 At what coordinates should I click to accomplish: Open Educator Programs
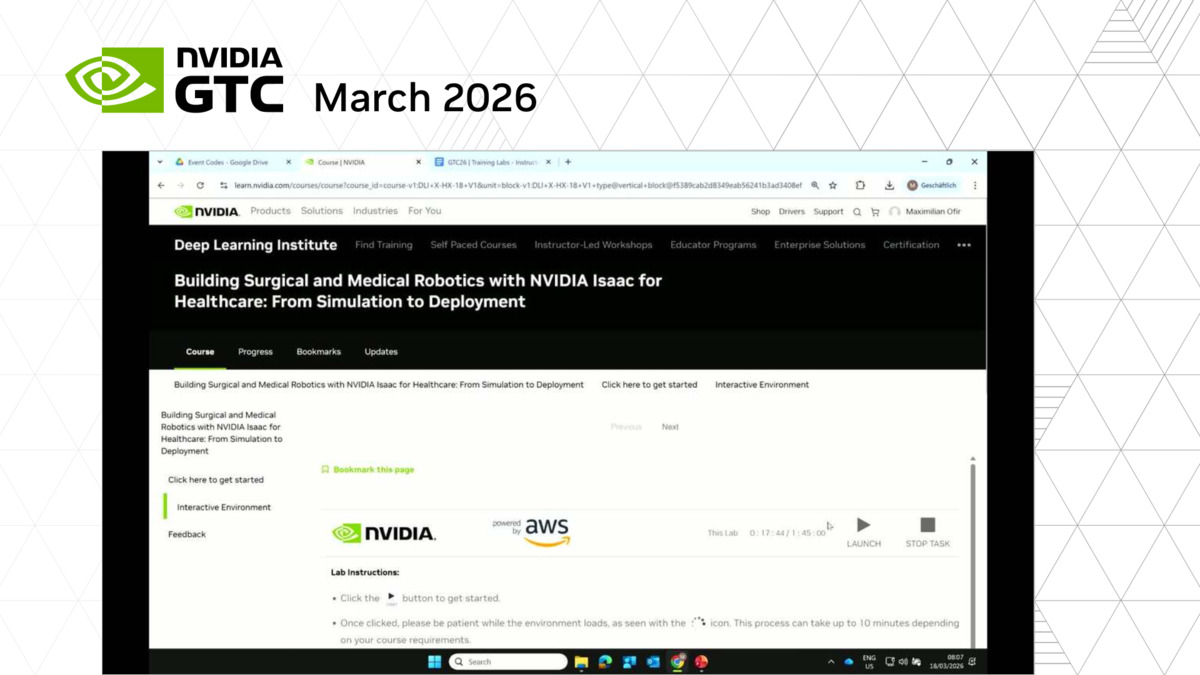pos(713,245)
